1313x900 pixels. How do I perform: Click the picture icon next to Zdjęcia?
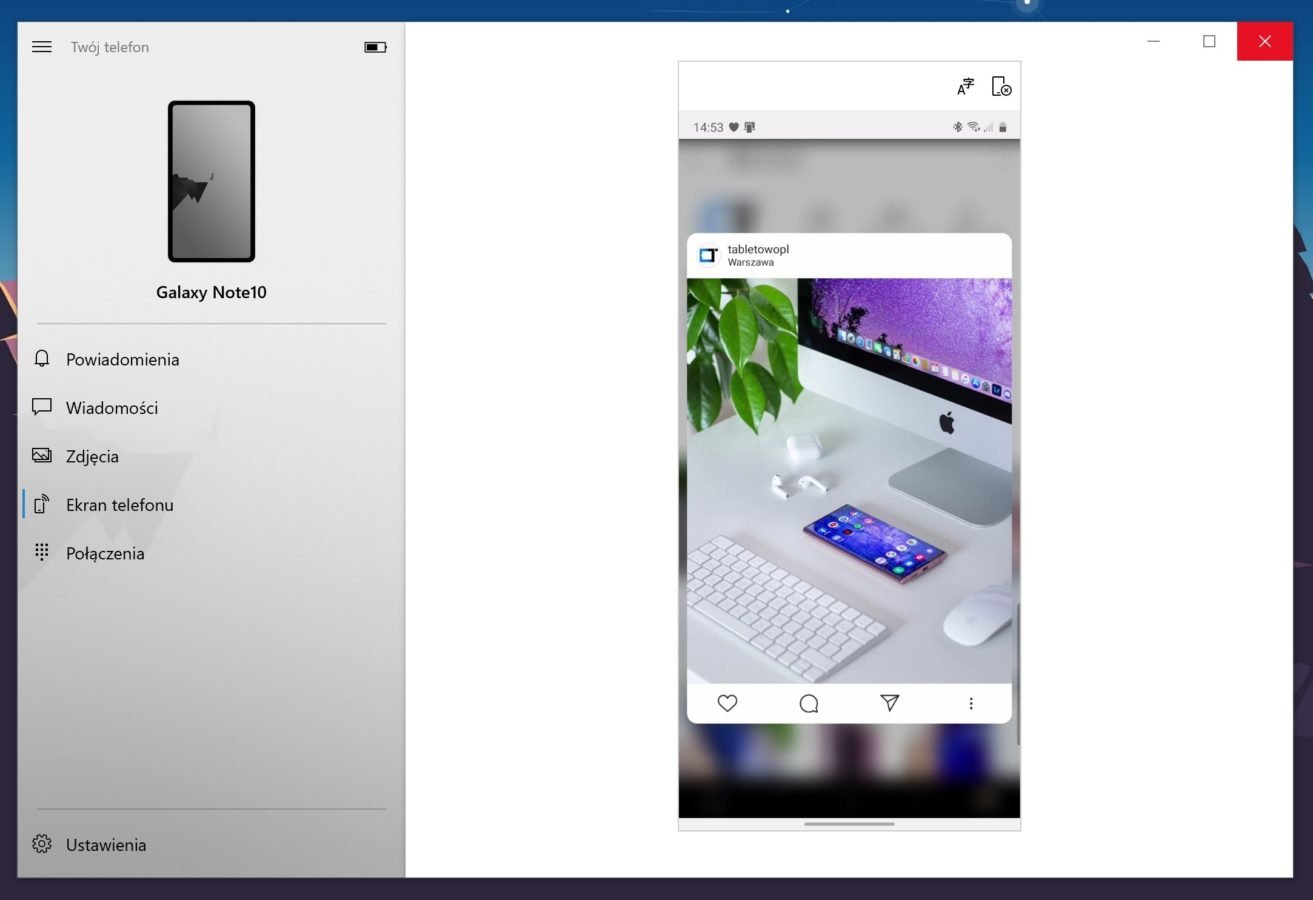coord(41,455)
